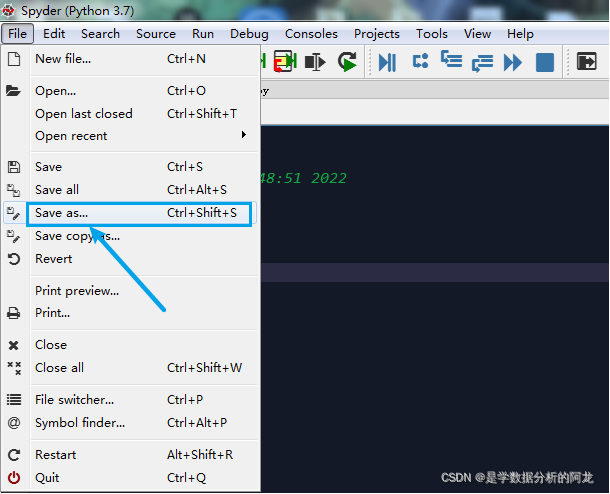Re-run last script toolbar icon
Screen dimensions: 610x494
347,61
